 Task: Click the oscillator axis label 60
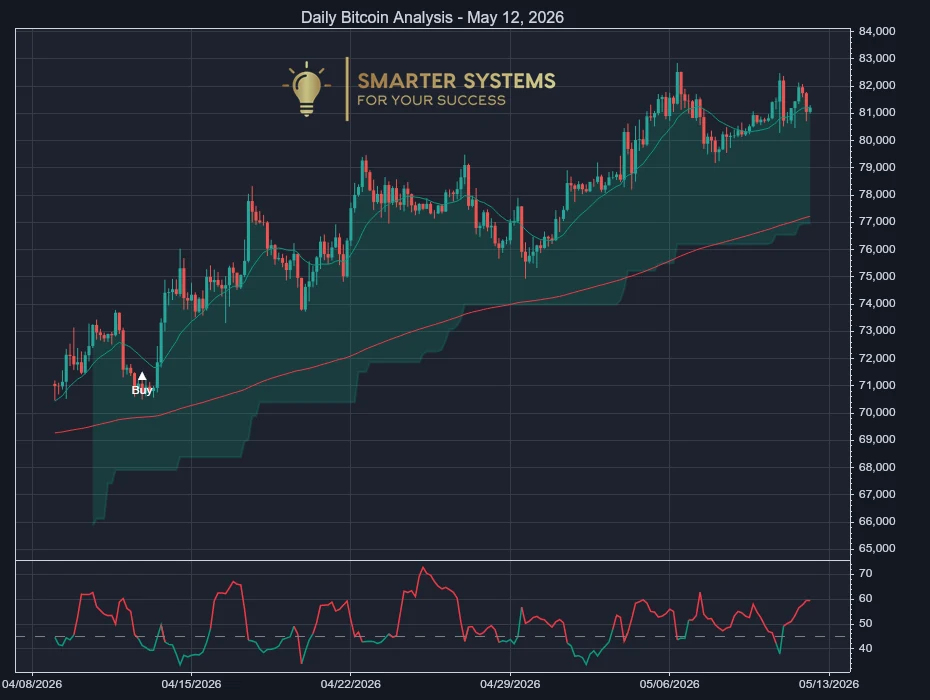point(865,598)
